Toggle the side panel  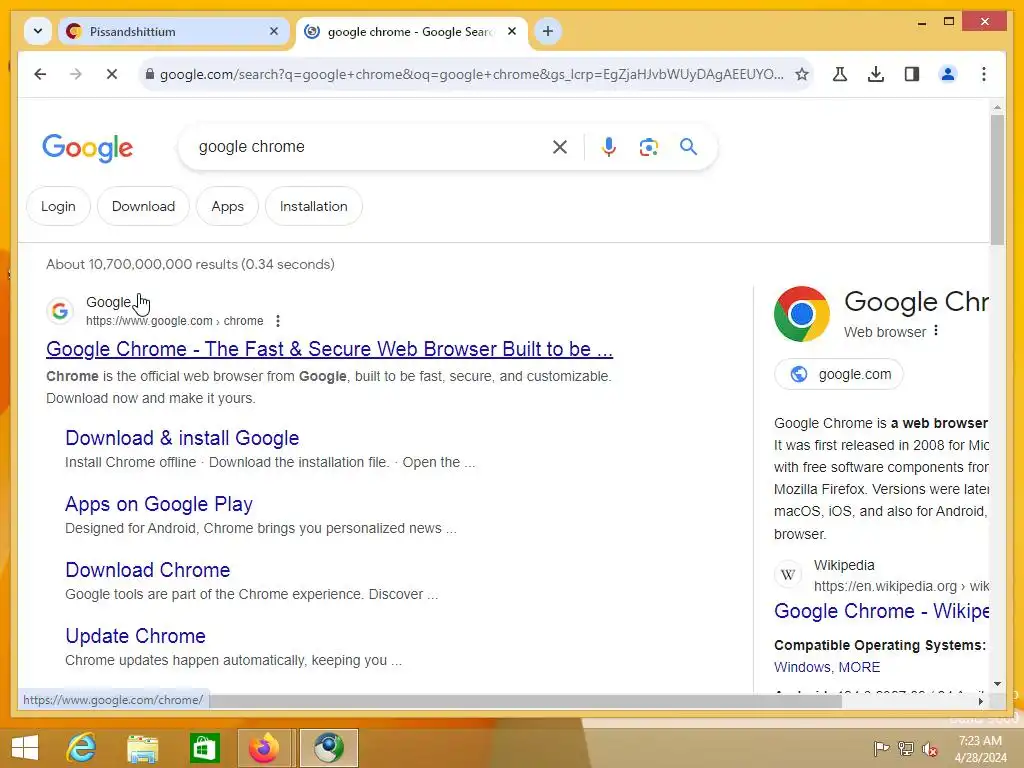[912, 74]
